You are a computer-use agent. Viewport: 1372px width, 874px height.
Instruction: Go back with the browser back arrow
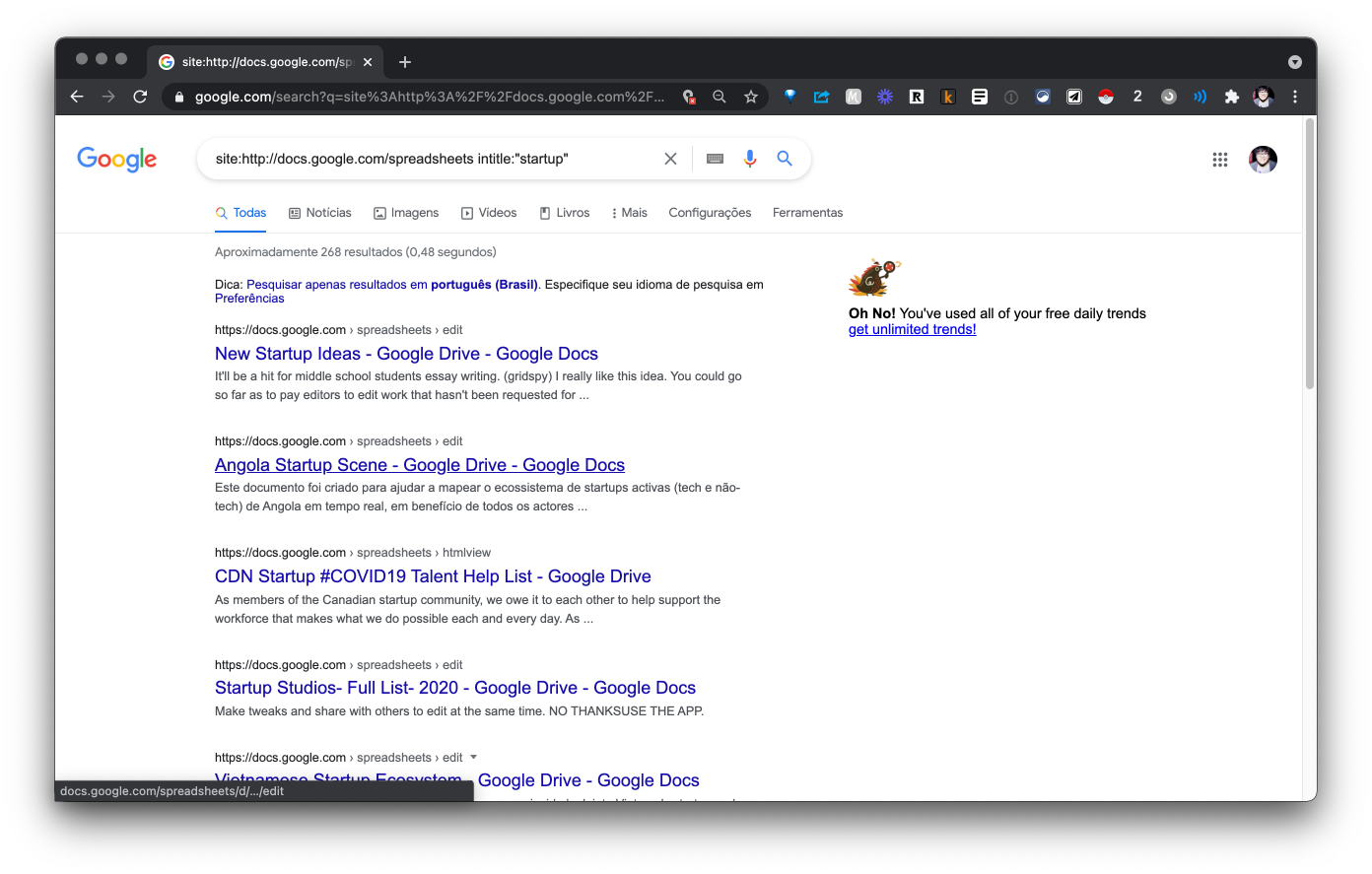(x=77, y=97)
